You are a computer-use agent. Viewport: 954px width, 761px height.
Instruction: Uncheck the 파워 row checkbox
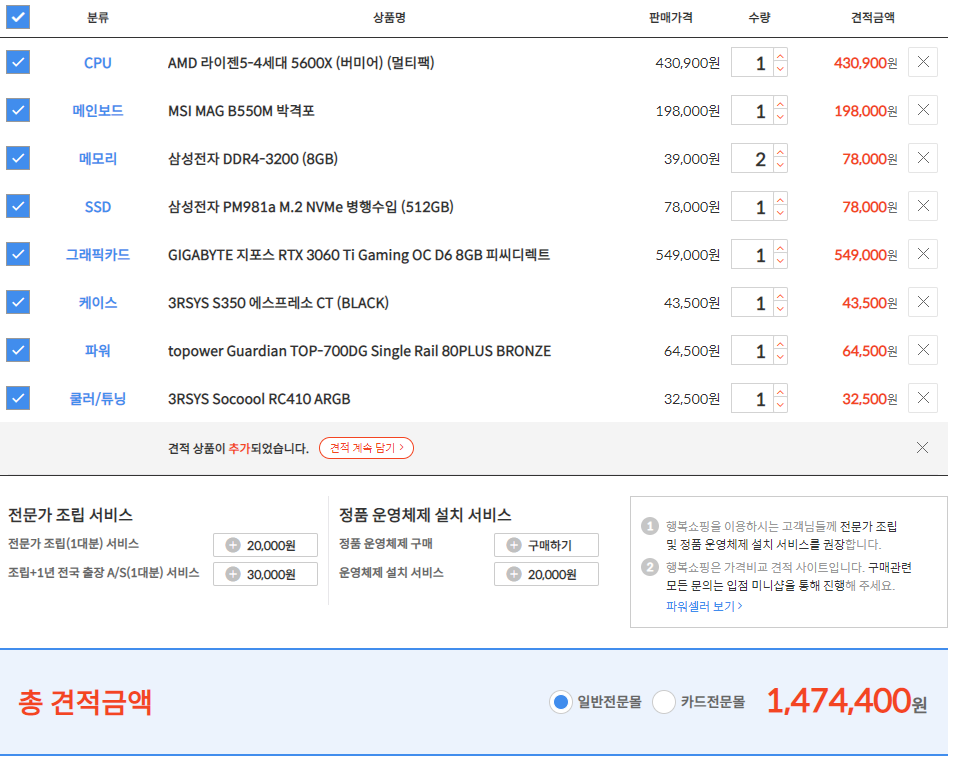18,350
